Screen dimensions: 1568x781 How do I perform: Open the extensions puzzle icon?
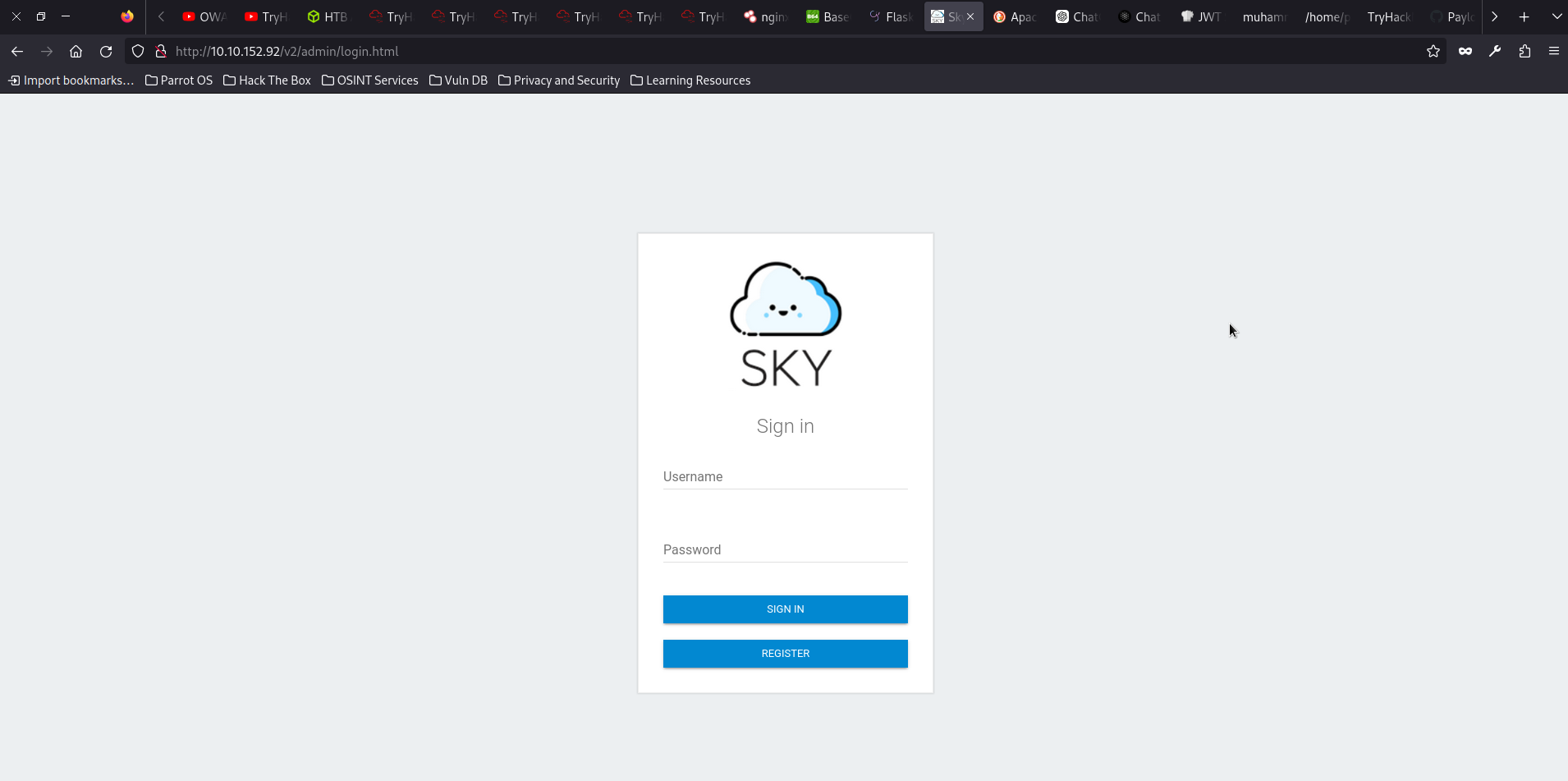(1524, 51)
